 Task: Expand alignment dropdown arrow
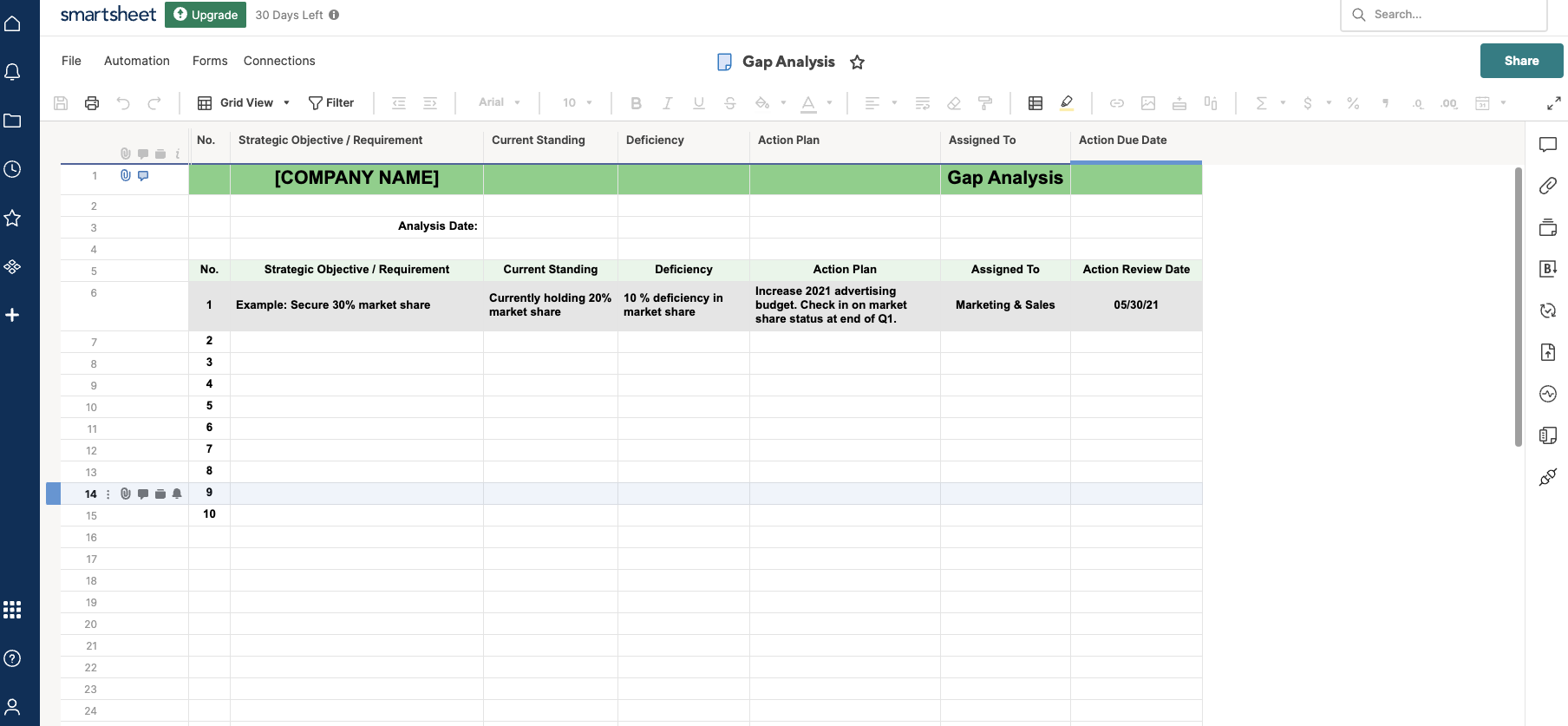point(894,102)
